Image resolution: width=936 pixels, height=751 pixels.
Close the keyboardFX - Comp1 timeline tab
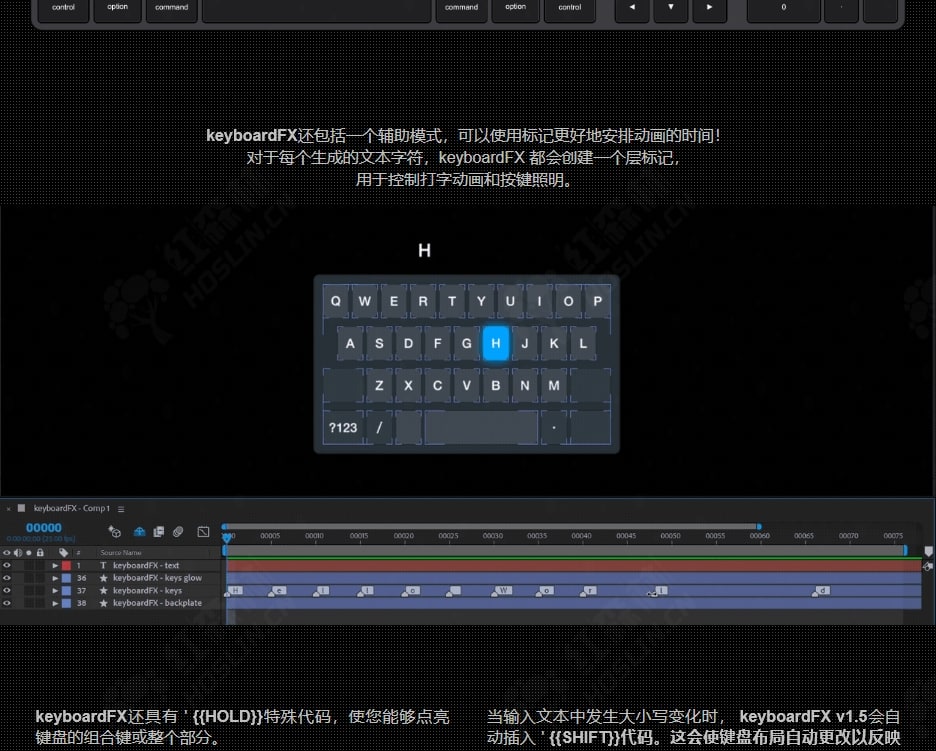8,509
